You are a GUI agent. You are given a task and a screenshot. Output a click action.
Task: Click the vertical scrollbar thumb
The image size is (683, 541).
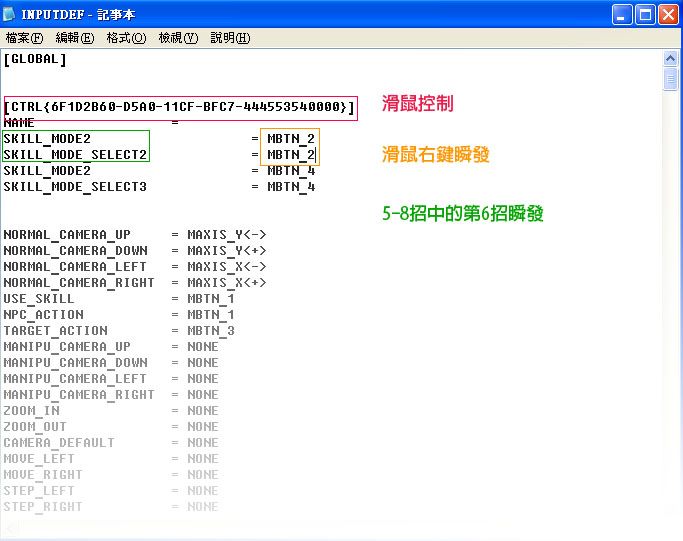coord(672,78)
